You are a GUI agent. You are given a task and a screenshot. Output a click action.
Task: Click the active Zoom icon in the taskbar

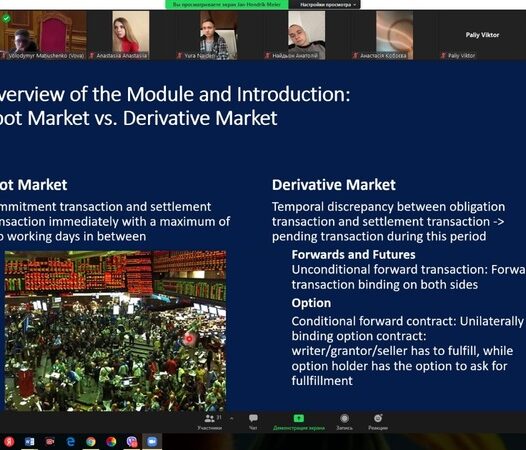[152, 442]
